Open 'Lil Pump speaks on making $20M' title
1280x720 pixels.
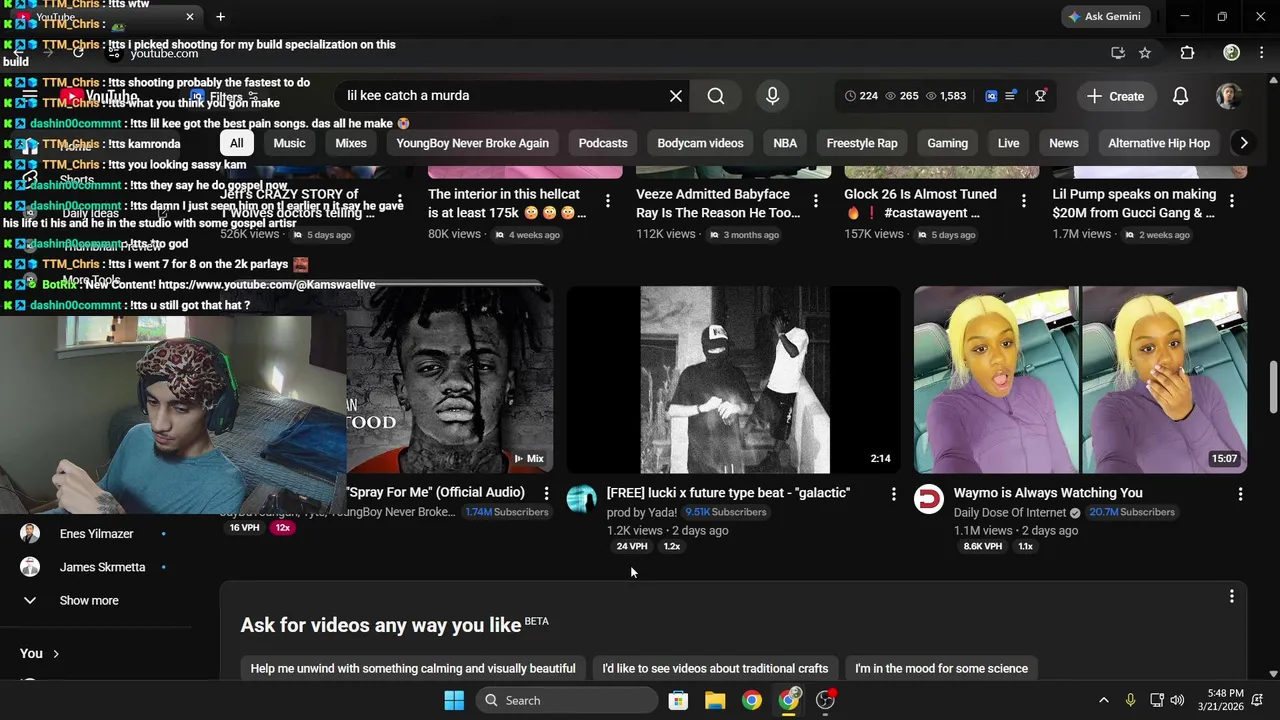[1134, 203]
